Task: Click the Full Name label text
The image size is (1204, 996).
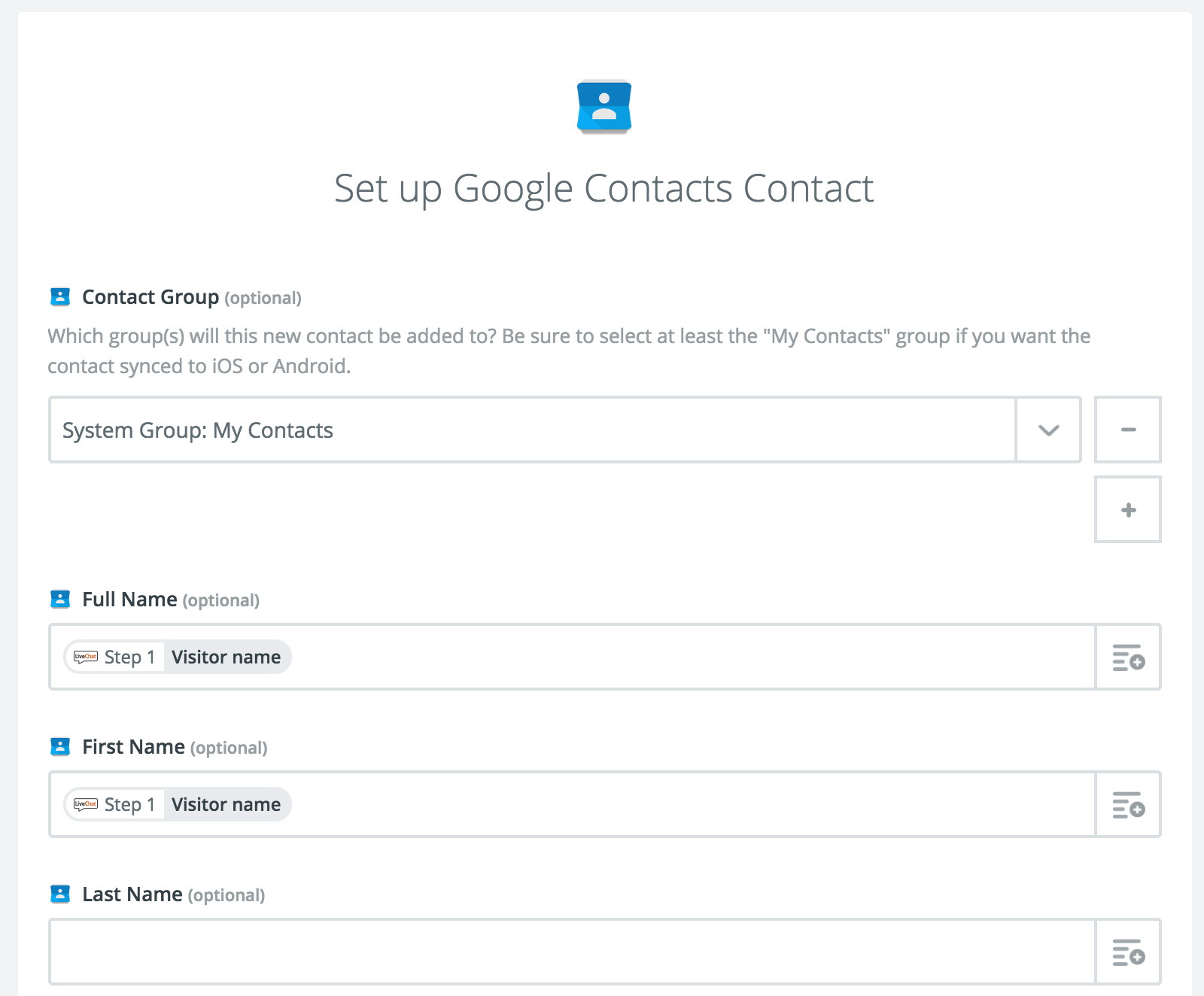Action: click(129, 600)
